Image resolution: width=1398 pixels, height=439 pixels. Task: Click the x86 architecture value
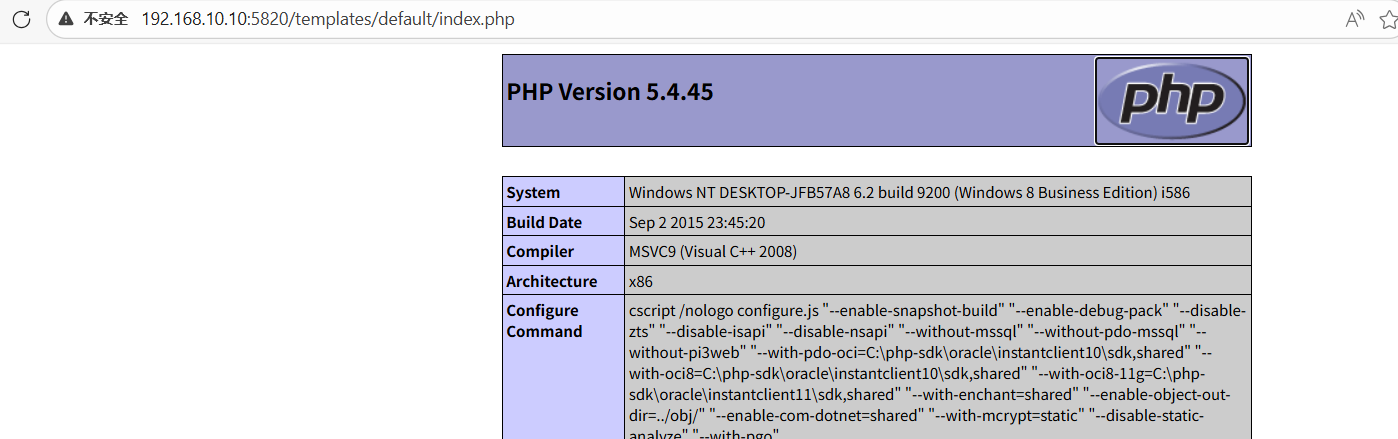640,282
